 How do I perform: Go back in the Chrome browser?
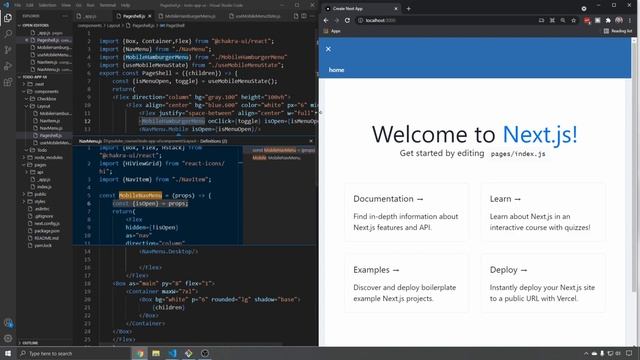click(x=326, y=20)
